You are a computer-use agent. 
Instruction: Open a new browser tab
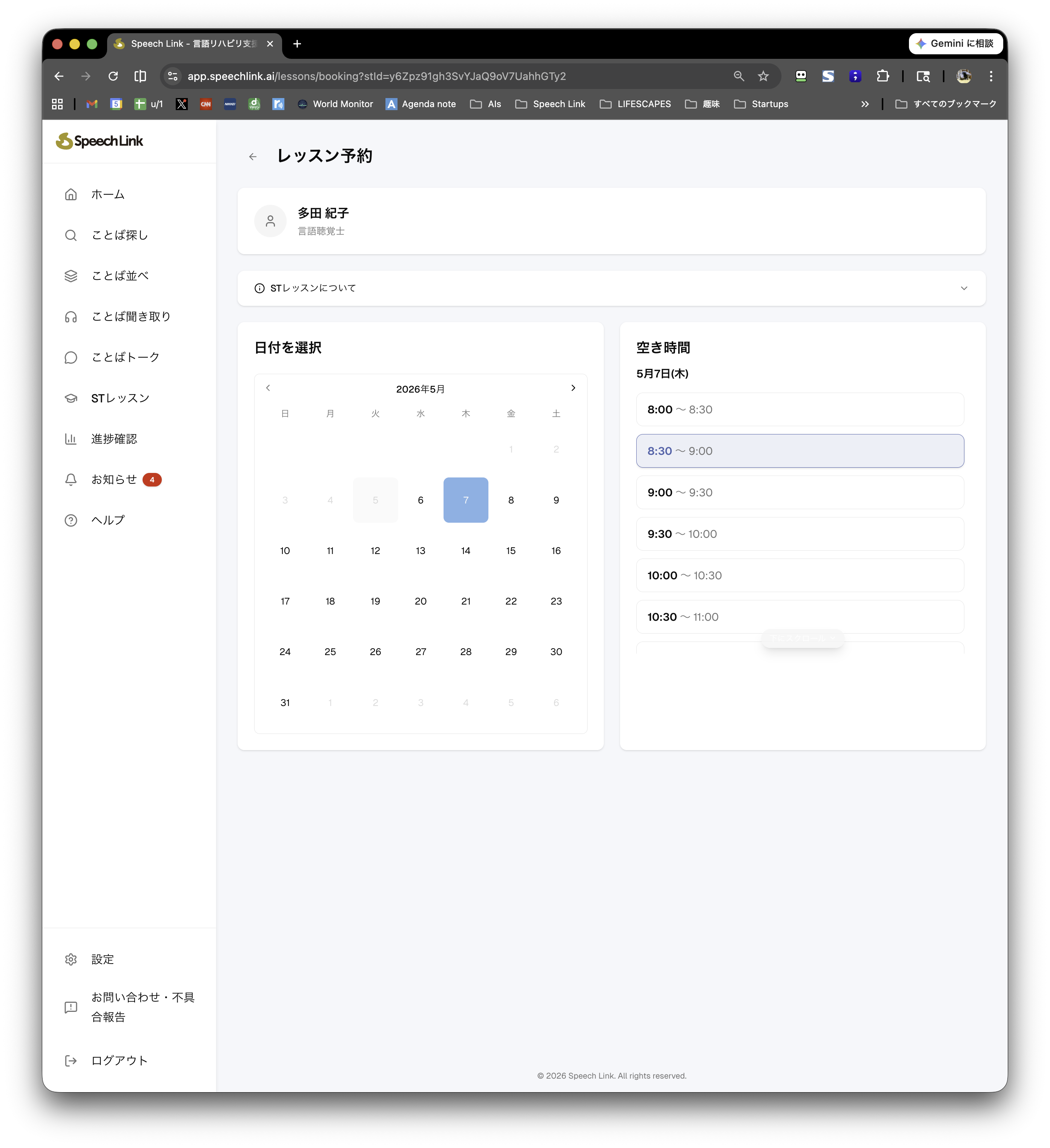tap(297, 44)
